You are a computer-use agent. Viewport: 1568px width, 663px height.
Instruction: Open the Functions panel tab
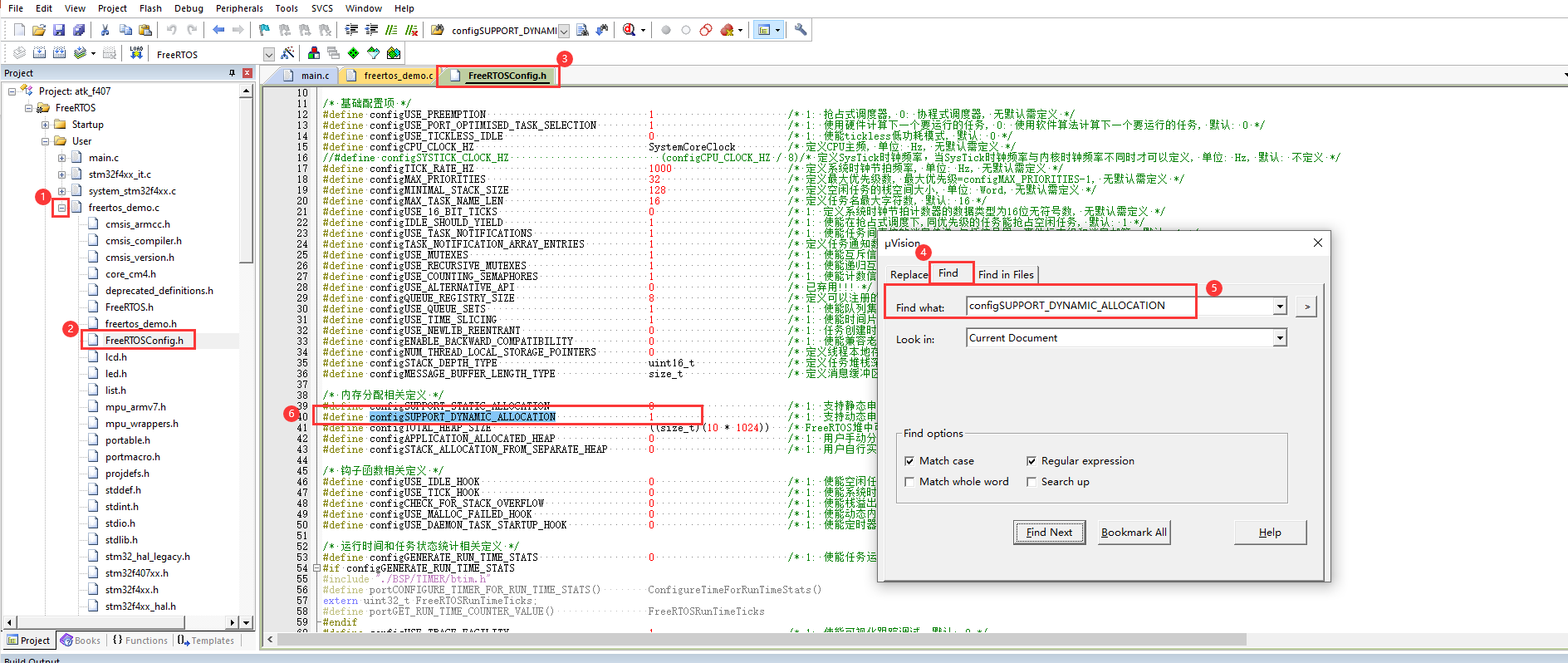coord(140,641)
